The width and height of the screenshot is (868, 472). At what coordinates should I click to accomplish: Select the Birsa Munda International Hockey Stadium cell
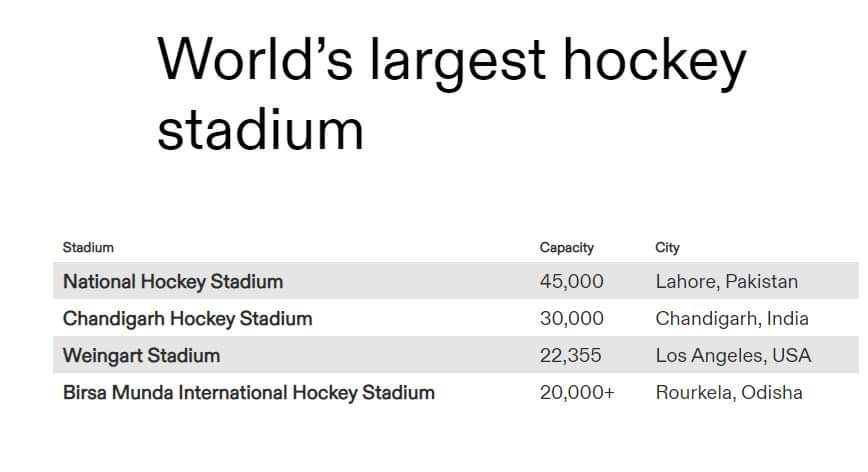(x=248, y=392)
